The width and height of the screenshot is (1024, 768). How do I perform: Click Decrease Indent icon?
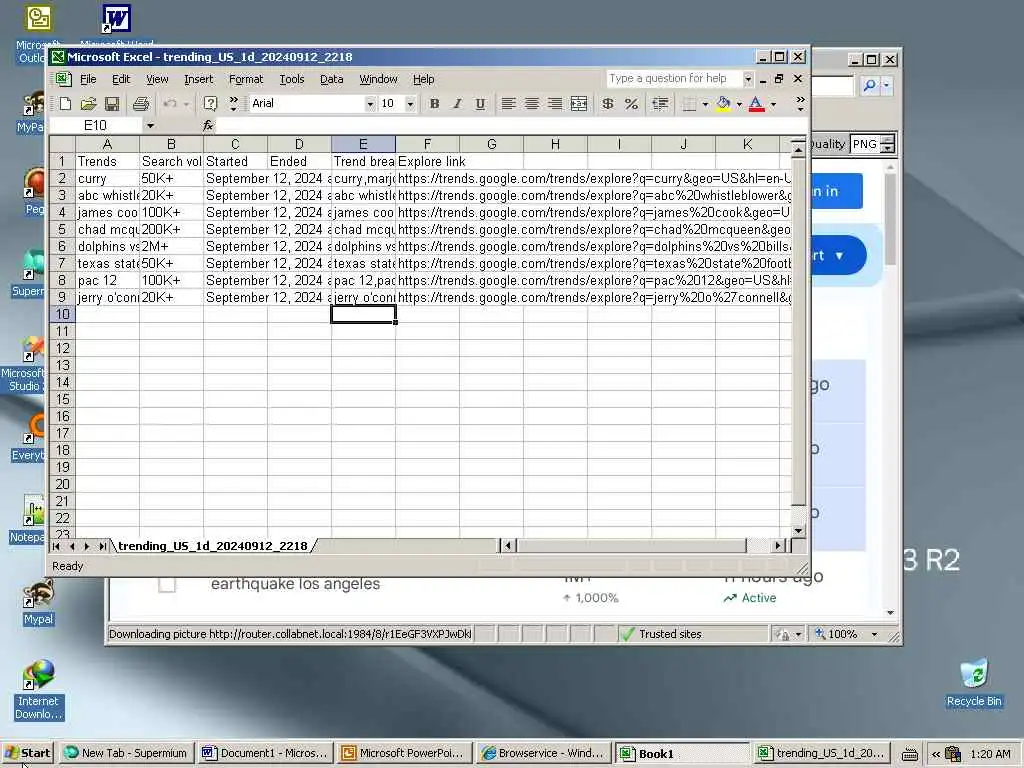point(660,103)
